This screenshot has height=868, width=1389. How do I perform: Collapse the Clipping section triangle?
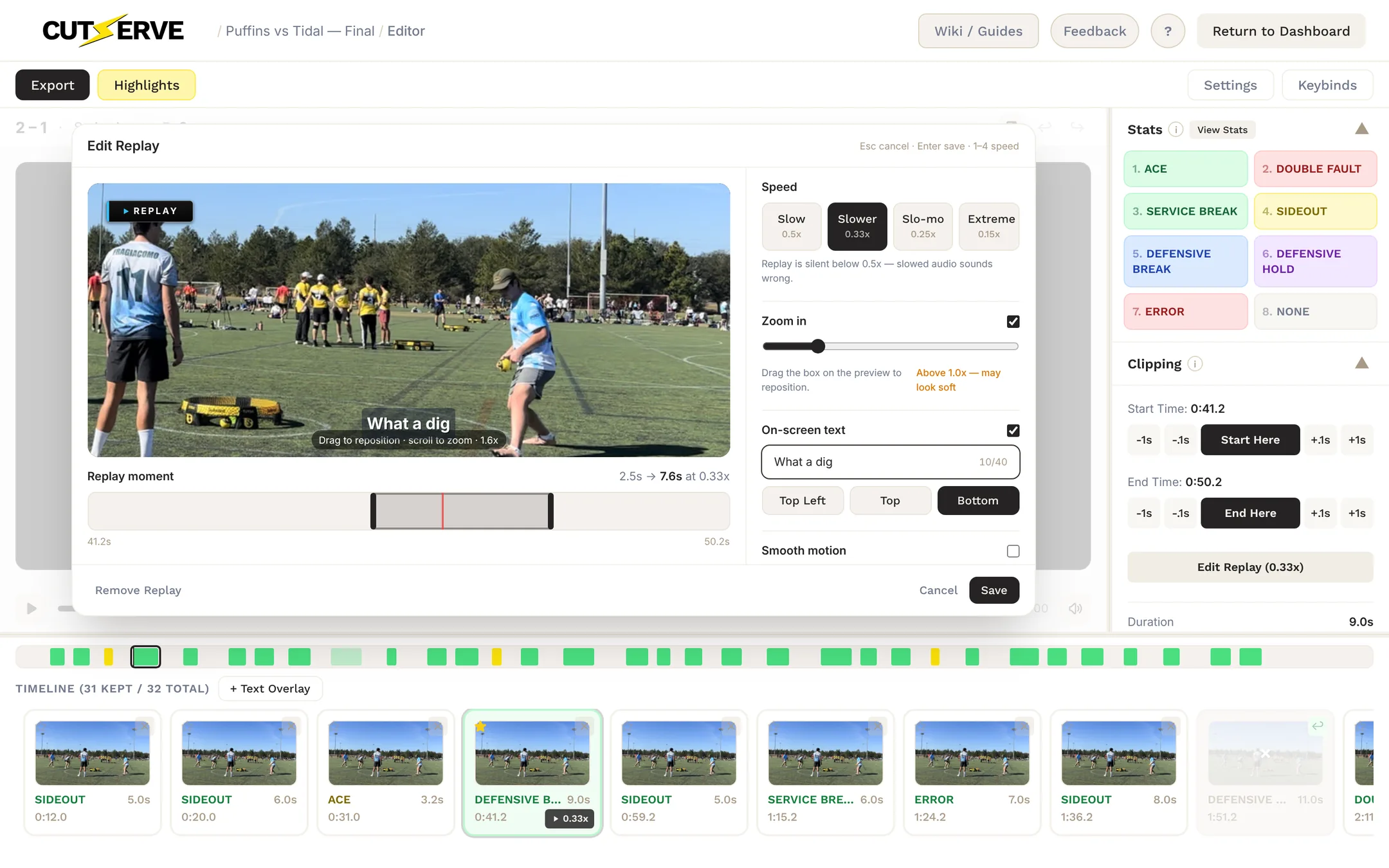(x=1361, y=363)
